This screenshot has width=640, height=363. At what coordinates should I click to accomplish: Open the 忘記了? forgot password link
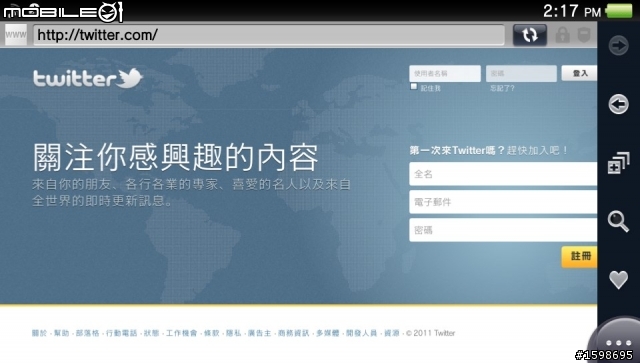[x=502, y=88]
